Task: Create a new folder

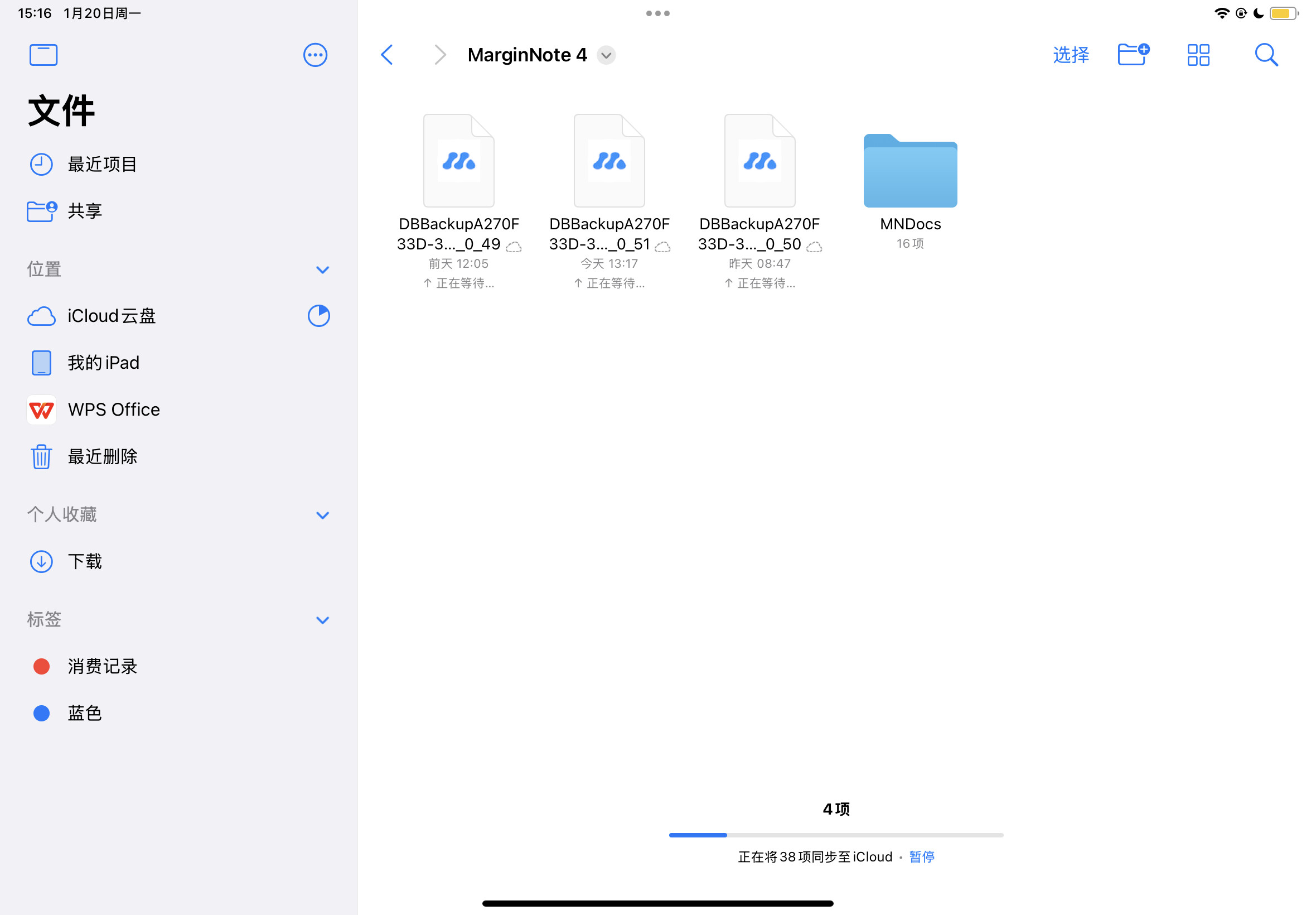Action: [1133, 55]
